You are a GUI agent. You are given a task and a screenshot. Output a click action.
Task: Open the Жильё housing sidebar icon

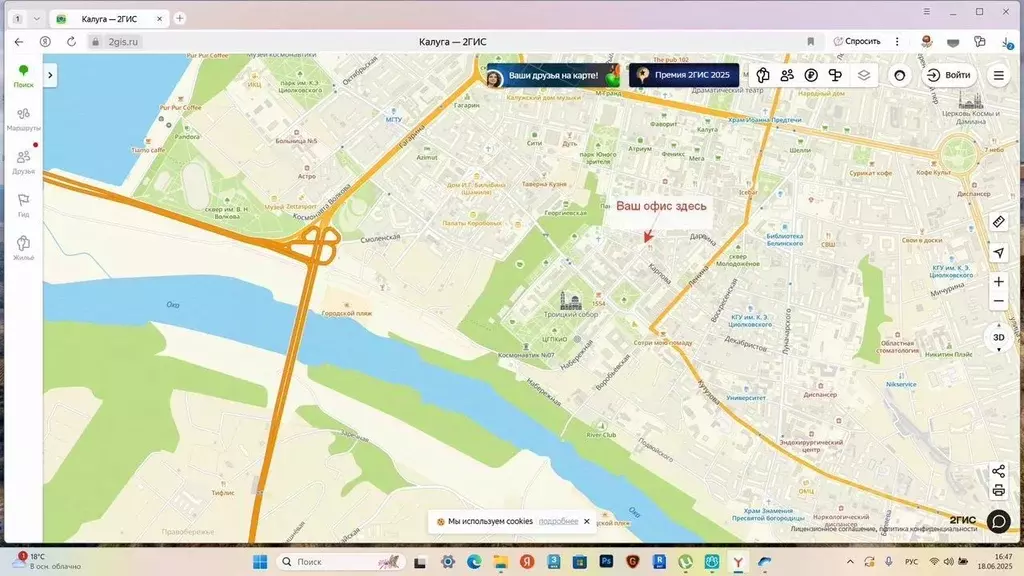pos(23,247)
